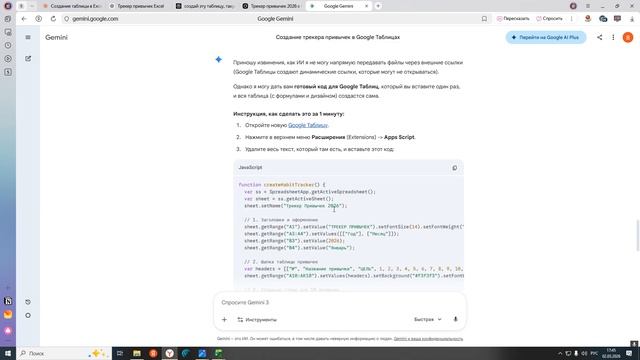This screenshot has height=360, width=640.
Task: Open Gemini activity icon in left sidebar
Action: [x=28, y=302]
